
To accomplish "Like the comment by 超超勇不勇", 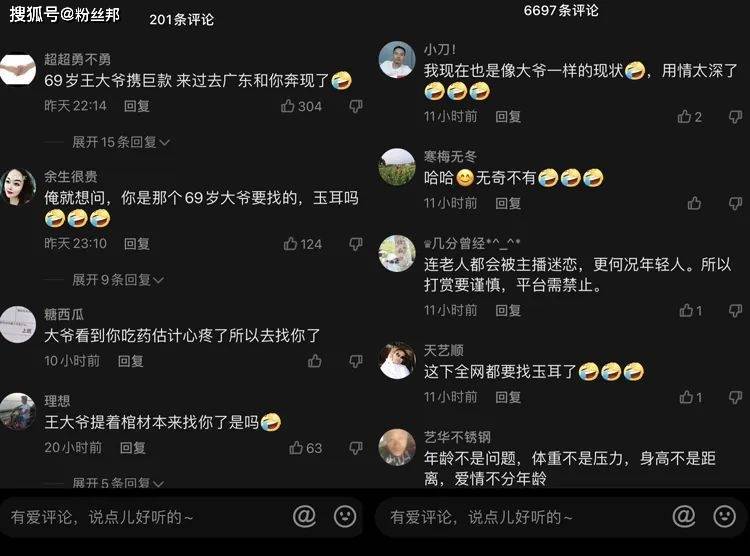I will [x=287, y=106].
